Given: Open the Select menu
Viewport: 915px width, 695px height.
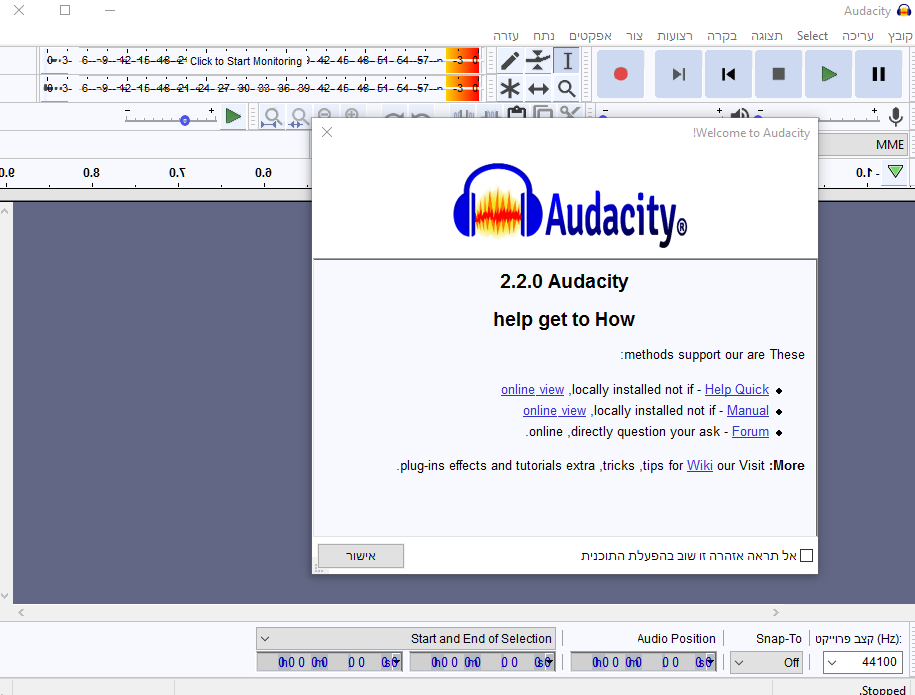Looking at the screenshot, I should point(812,36).
